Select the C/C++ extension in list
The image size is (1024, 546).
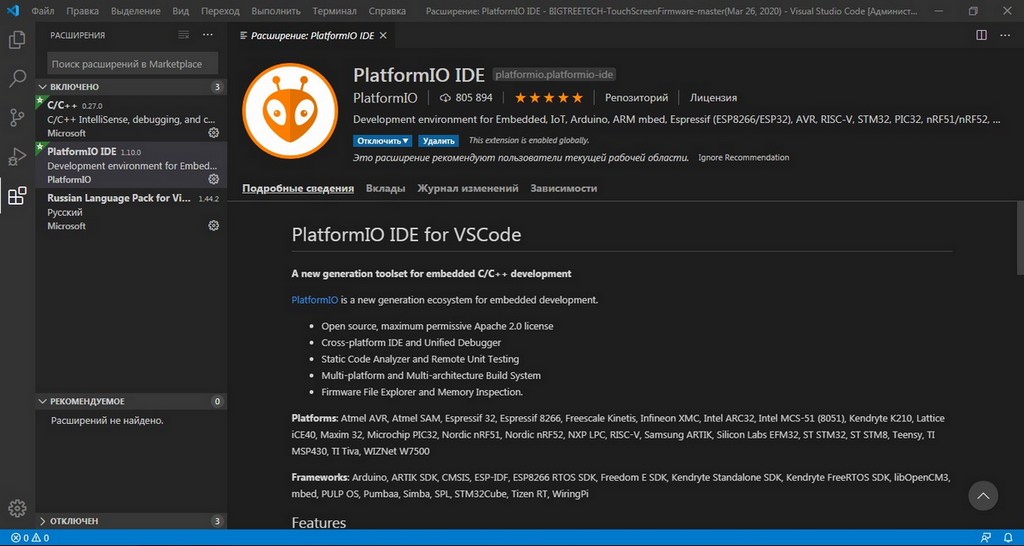pos(131,119)
